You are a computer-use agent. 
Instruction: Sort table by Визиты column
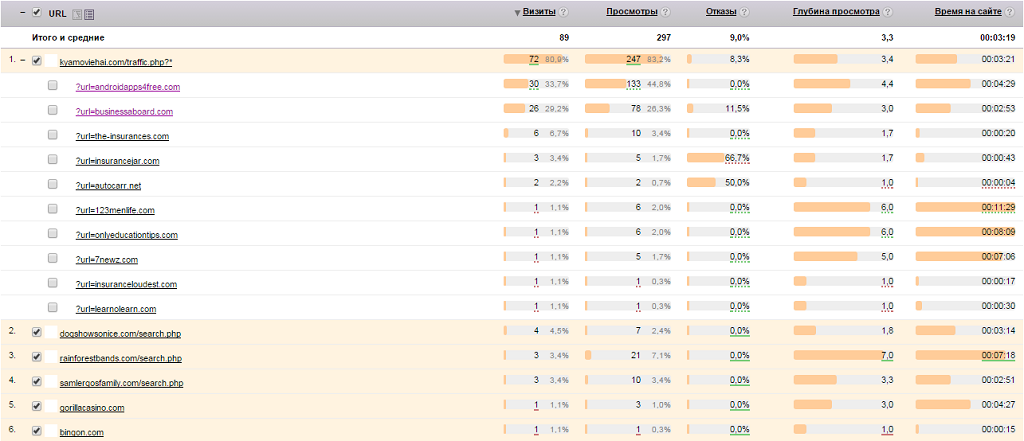point(539,12)
